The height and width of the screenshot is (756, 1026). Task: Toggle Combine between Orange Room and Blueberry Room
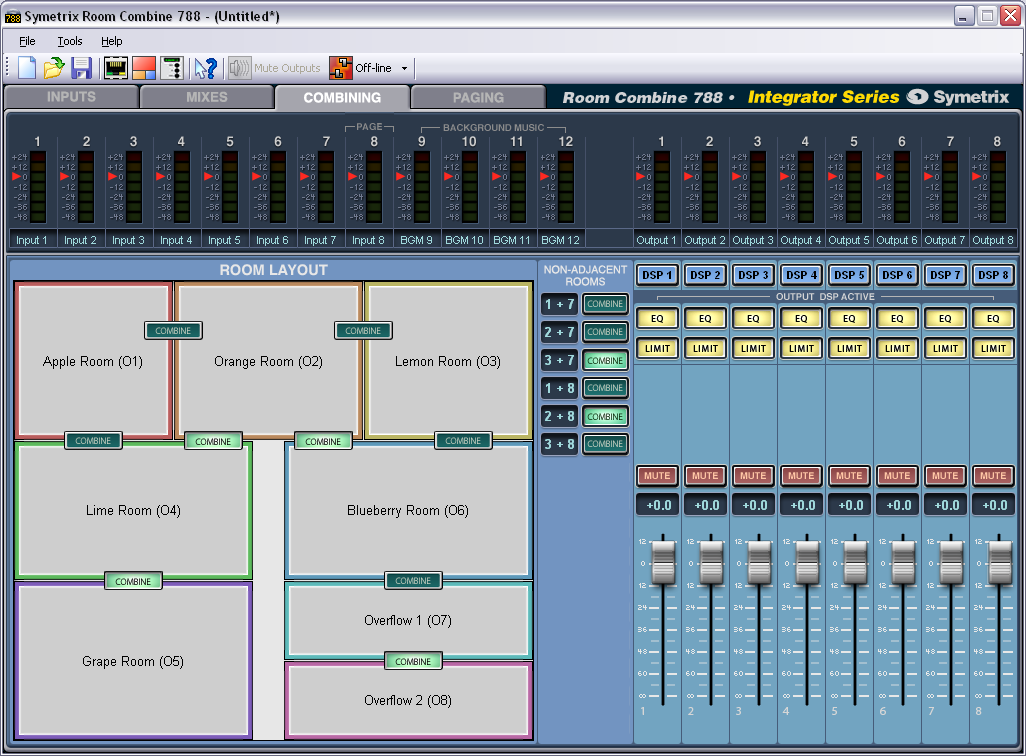tap(323, 441)
